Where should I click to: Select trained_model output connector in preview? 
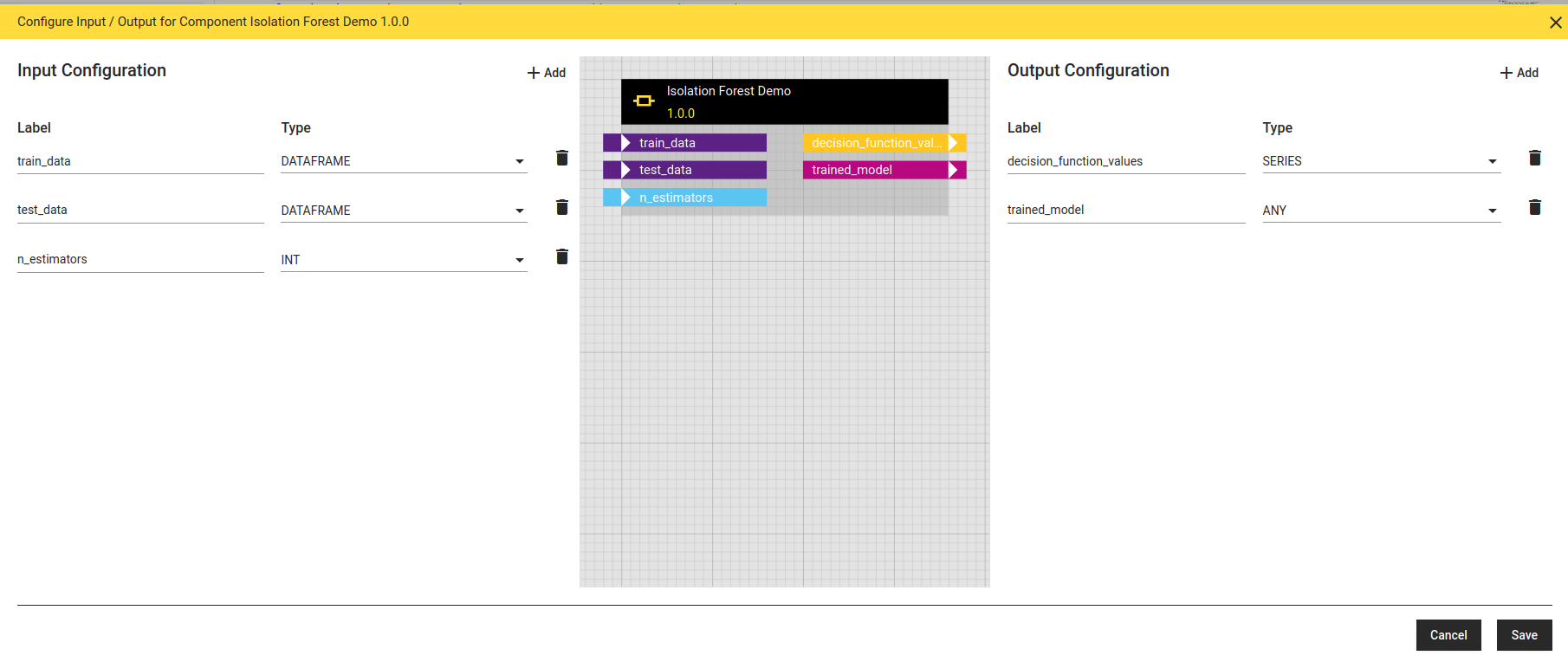pos(884,170)
